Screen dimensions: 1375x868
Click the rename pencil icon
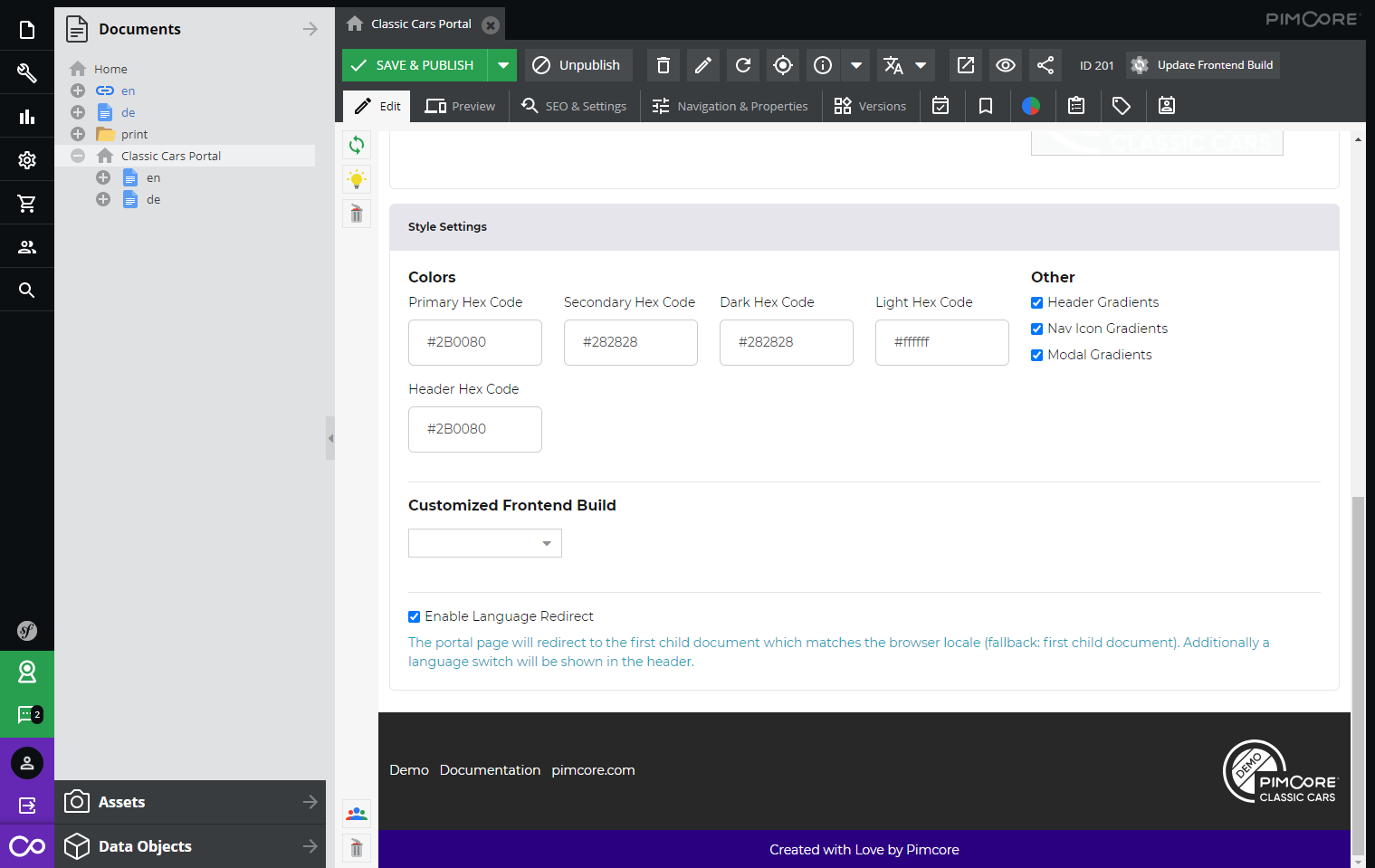pos(703,65)
